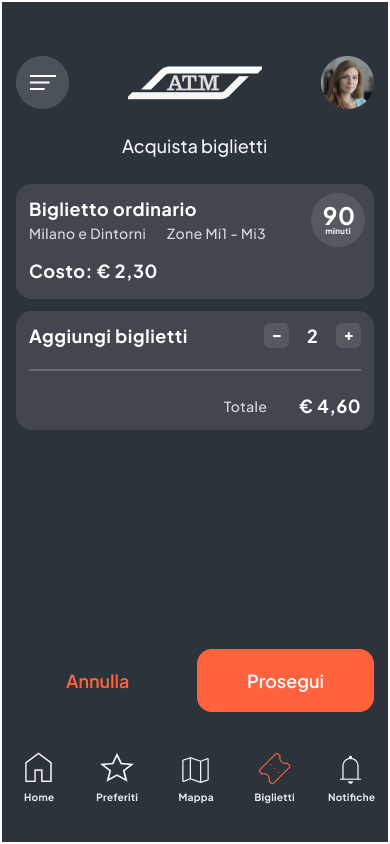Click the ATM logo

click(195, 83)
